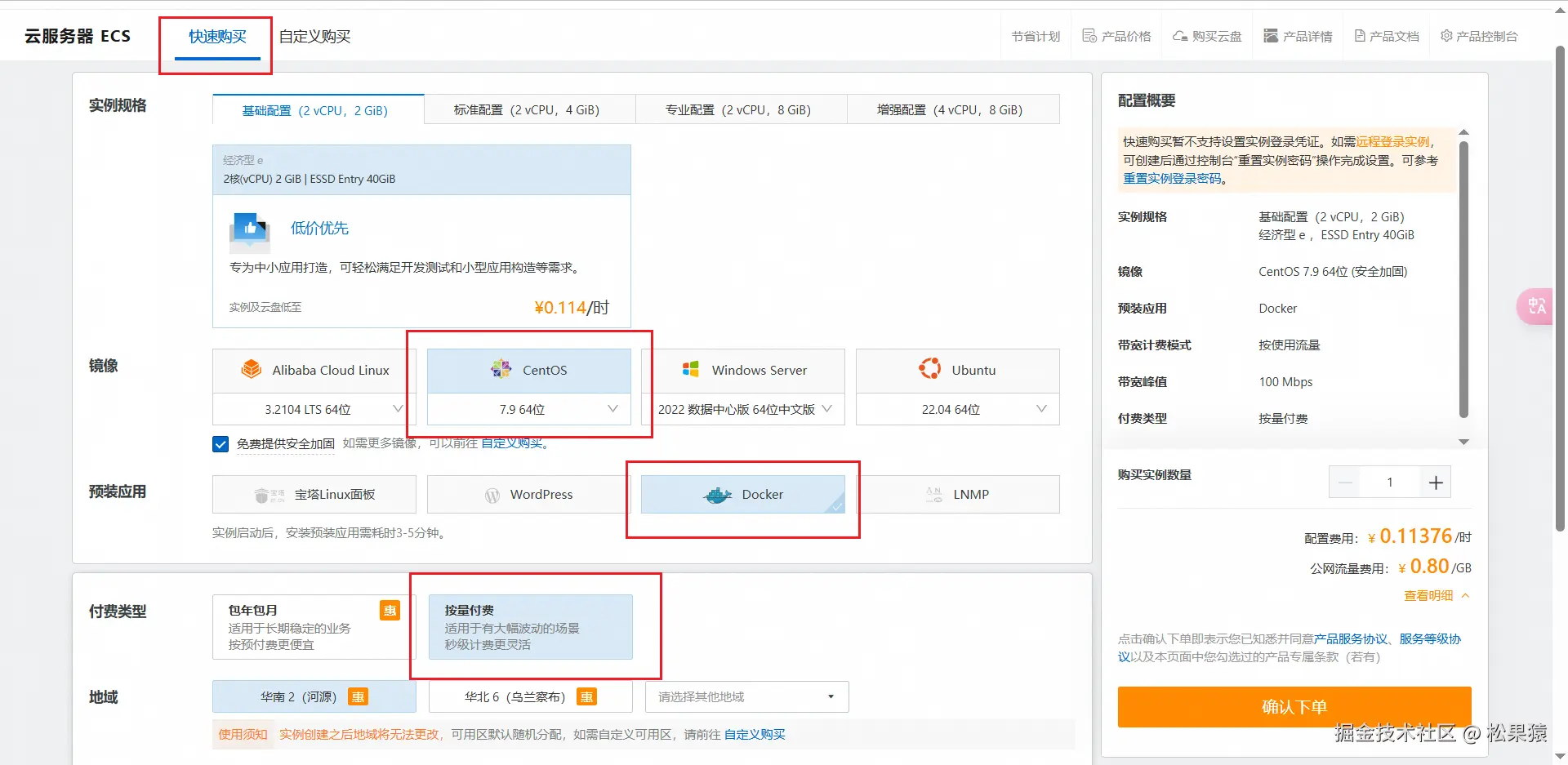Open 产品服务协议 agreement link
Viewport: 1568px width, 765px height.
click(1351, 638)
